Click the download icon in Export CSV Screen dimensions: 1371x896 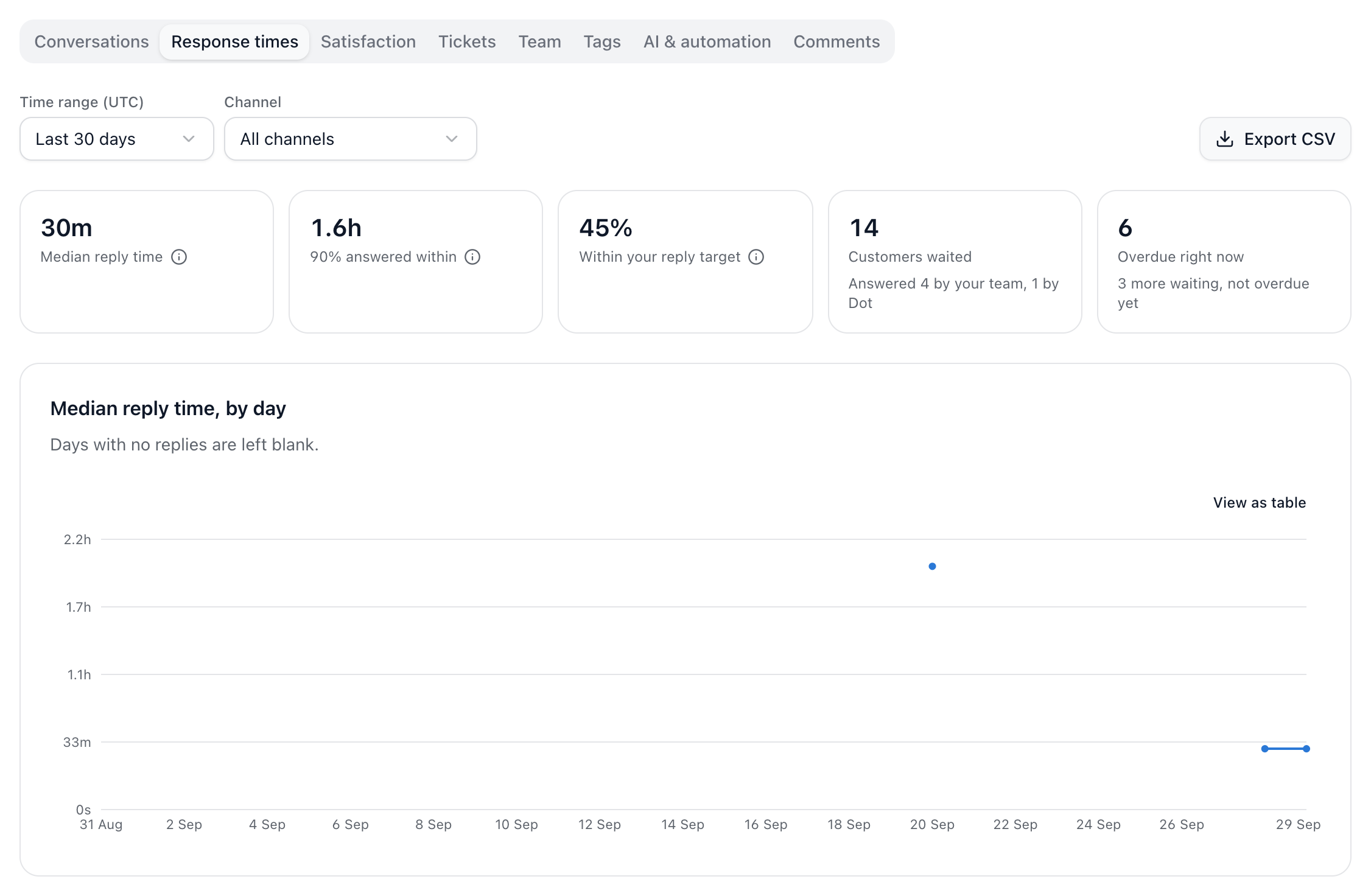[1225, 139]
